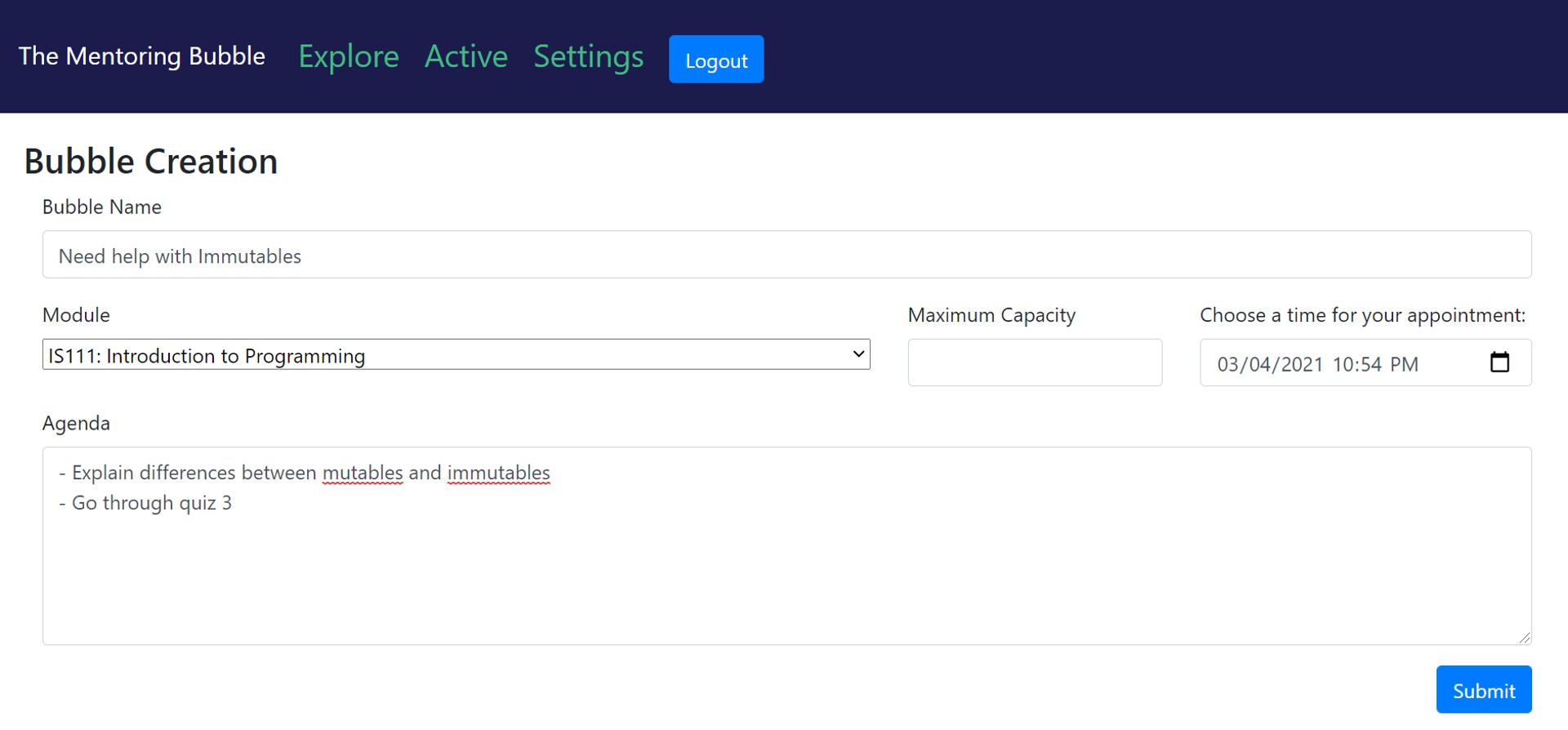Image resolution: width=1568 pixels, height=730 pixels.
Task: Click the Agenda label
Action: (x=76, y=423)
